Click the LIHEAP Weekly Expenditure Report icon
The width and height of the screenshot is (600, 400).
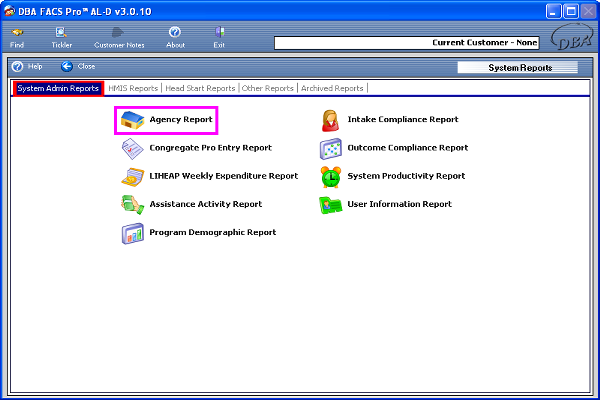132,176
